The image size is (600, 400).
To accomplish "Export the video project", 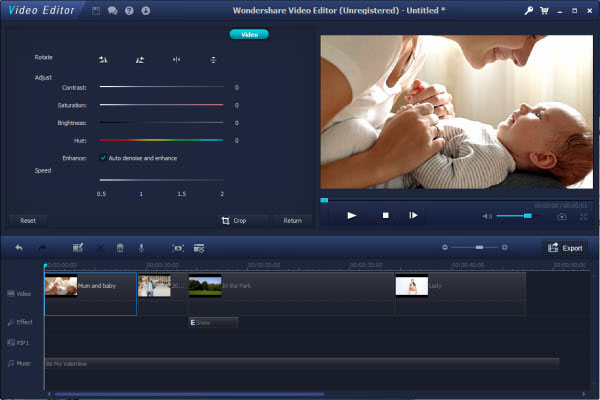I will click(565, 248).
